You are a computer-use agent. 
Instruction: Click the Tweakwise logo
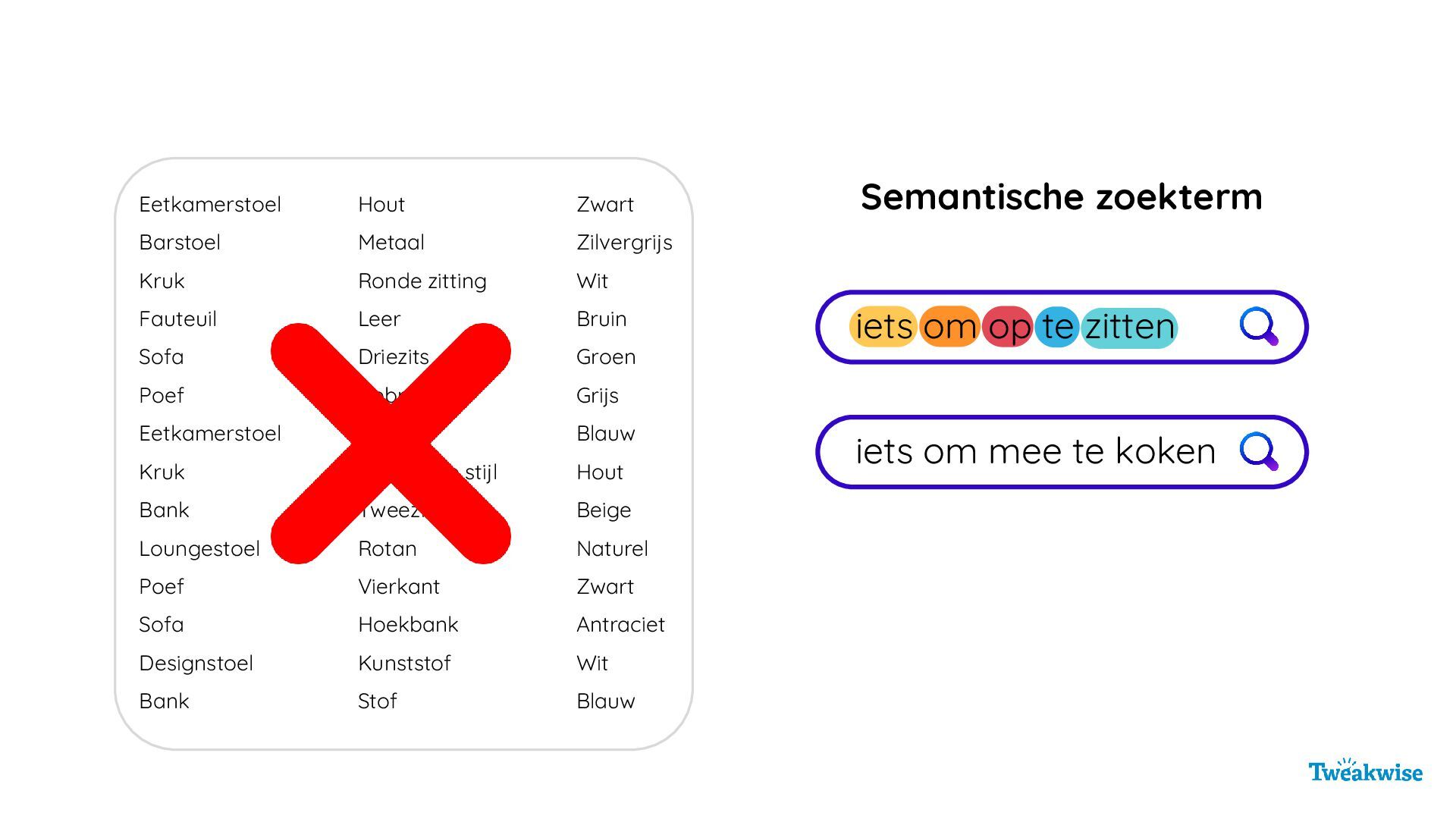pyautogui.click(x=1365, y=771)
